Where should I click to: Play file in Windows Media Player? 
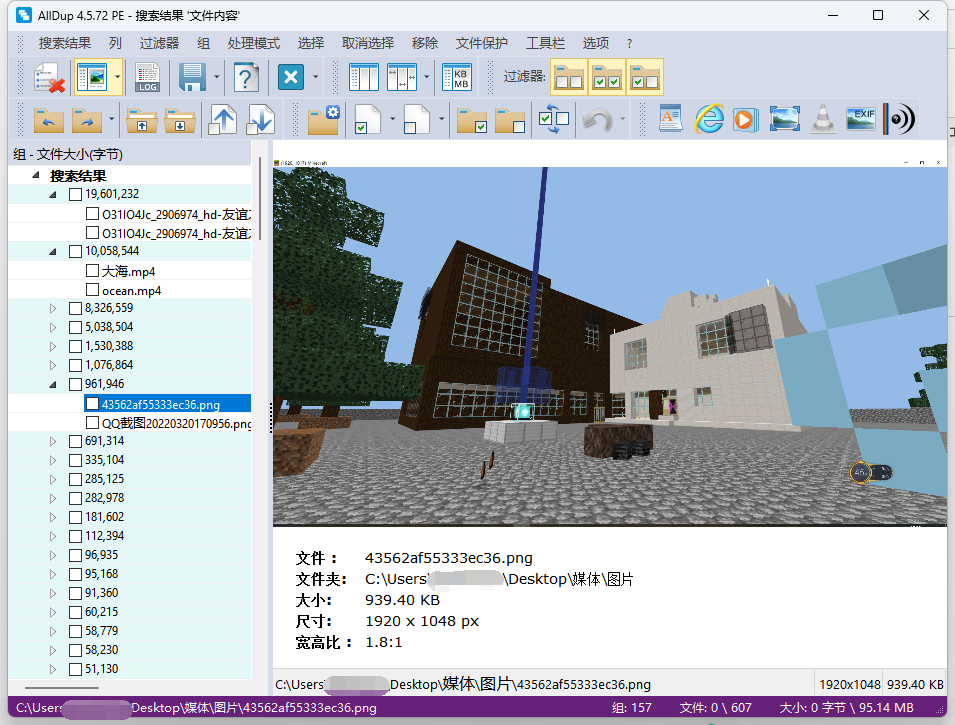pos(745,118)
